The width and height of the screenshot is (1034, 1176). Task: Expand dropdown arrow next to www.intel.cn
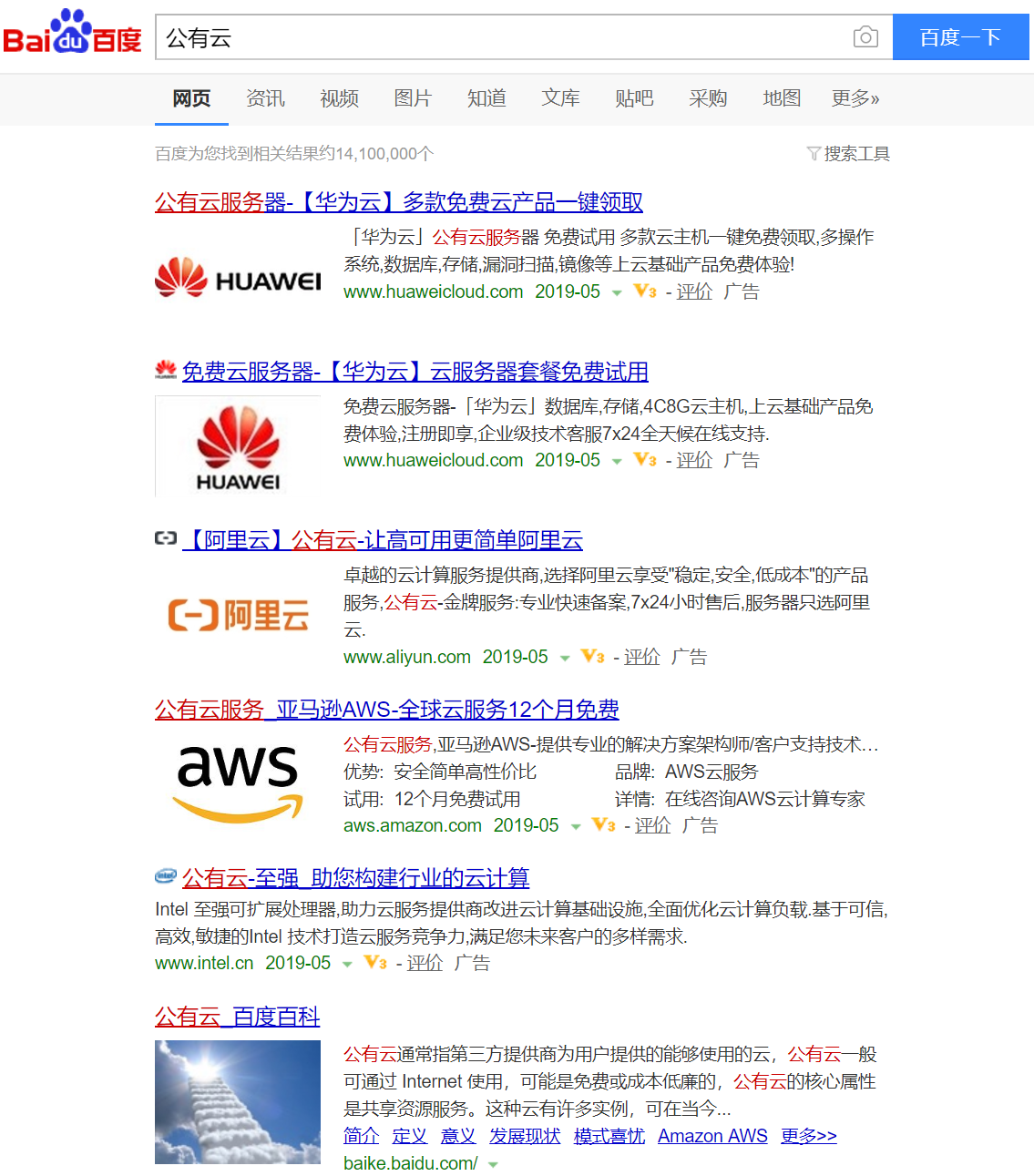pos(347,965)
